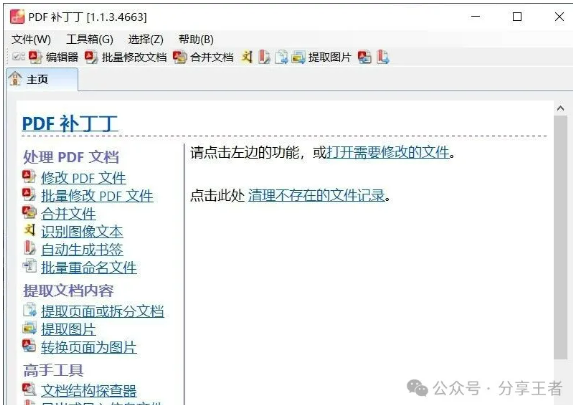
Task: Open the 工具箱(G) menu
Action: tap(90, 39)
